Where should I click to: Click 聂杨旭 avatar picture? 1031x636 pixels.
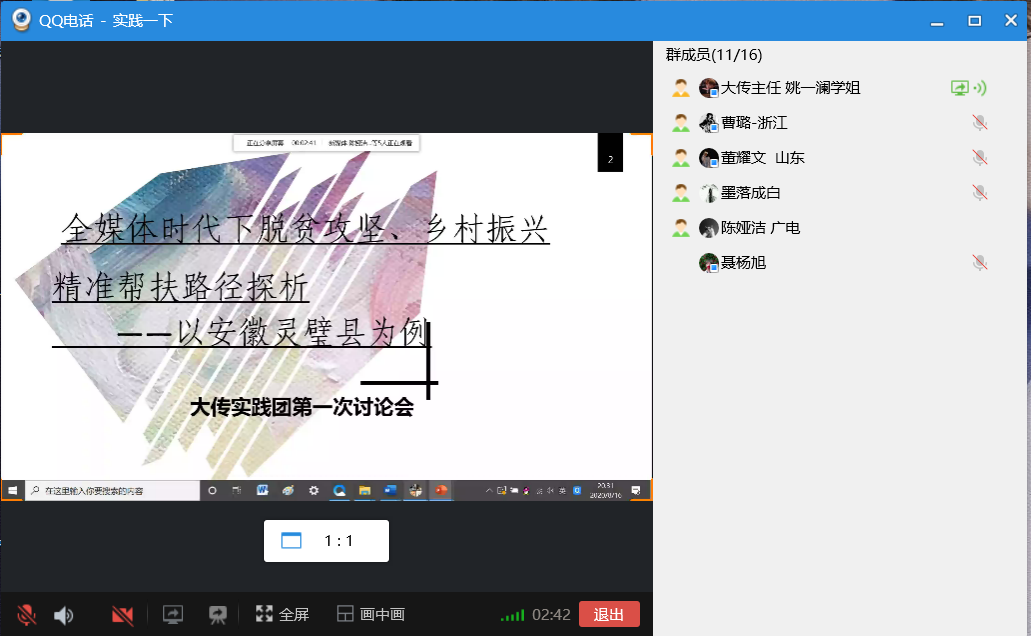coord(709,263)
